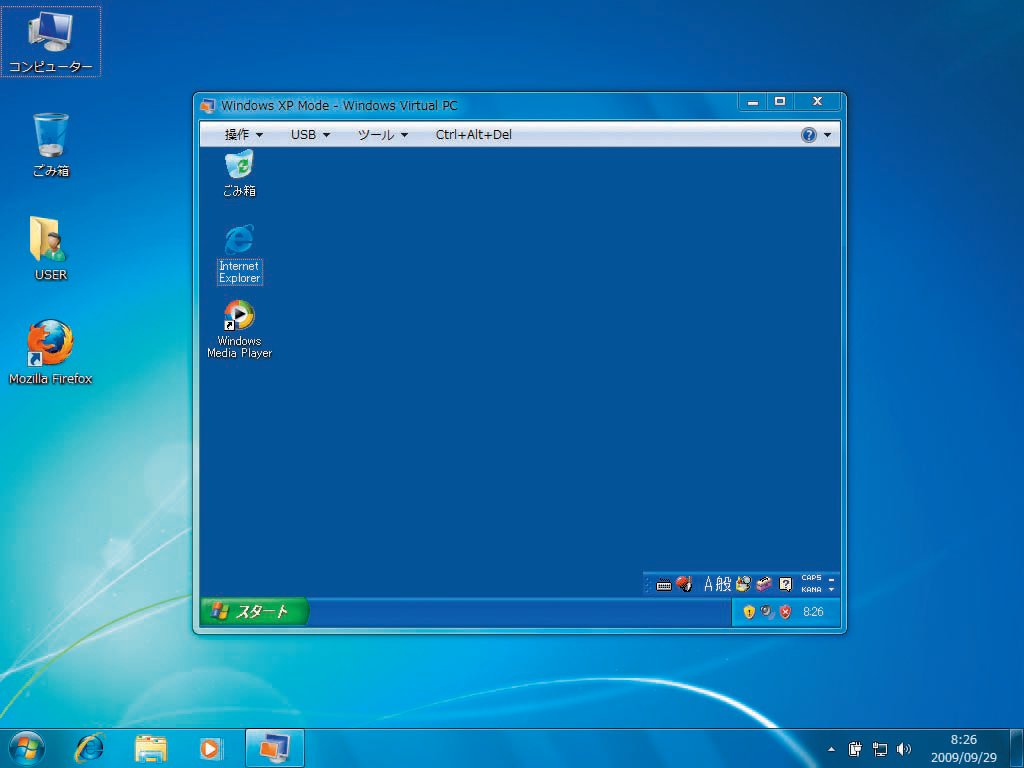The height and width of the screenshot is (768, 1024).
Task: Select Windows Media Player shortcut in XP
Action: 239,329
